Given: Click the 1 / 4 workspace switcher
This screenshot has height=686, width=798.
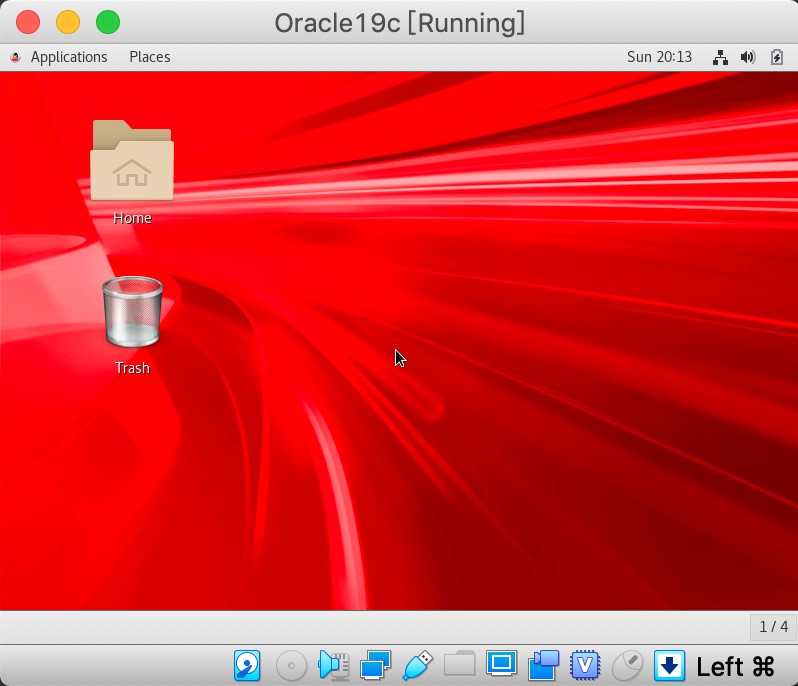Looking at the screenshot, I should click(774, 626).
